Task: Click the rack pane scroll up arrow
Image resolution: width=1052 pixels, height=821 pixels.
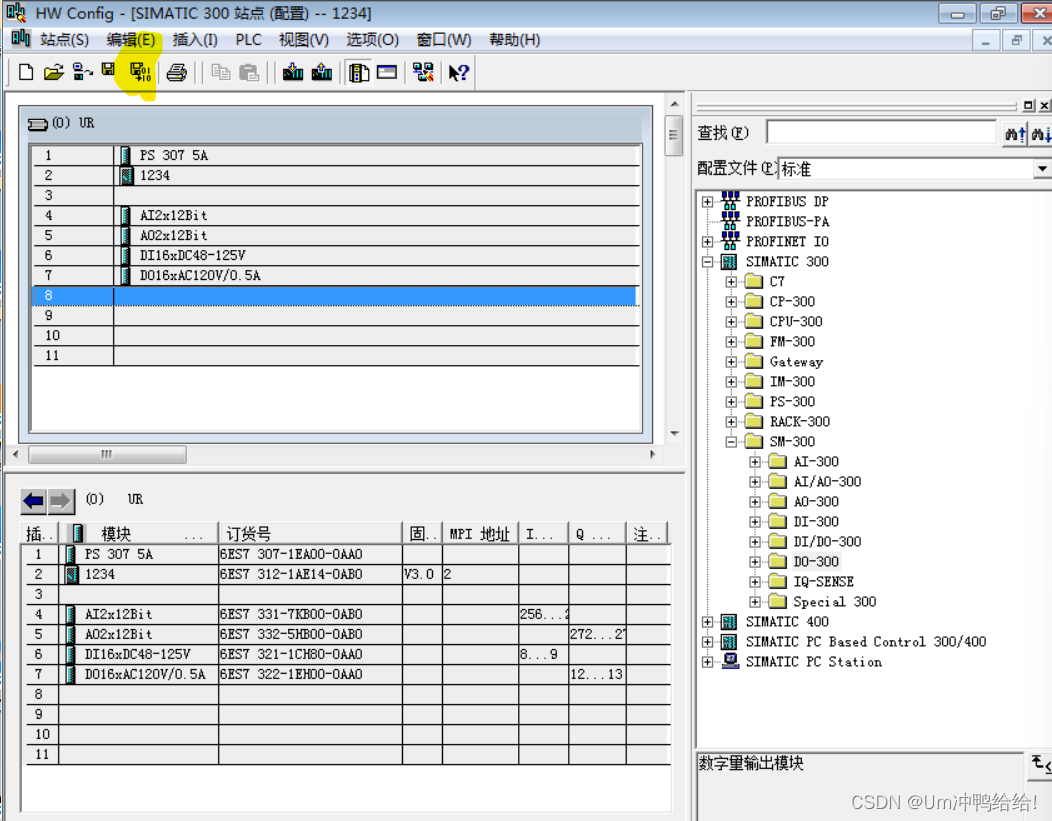Action: click(x=674, y=104)
